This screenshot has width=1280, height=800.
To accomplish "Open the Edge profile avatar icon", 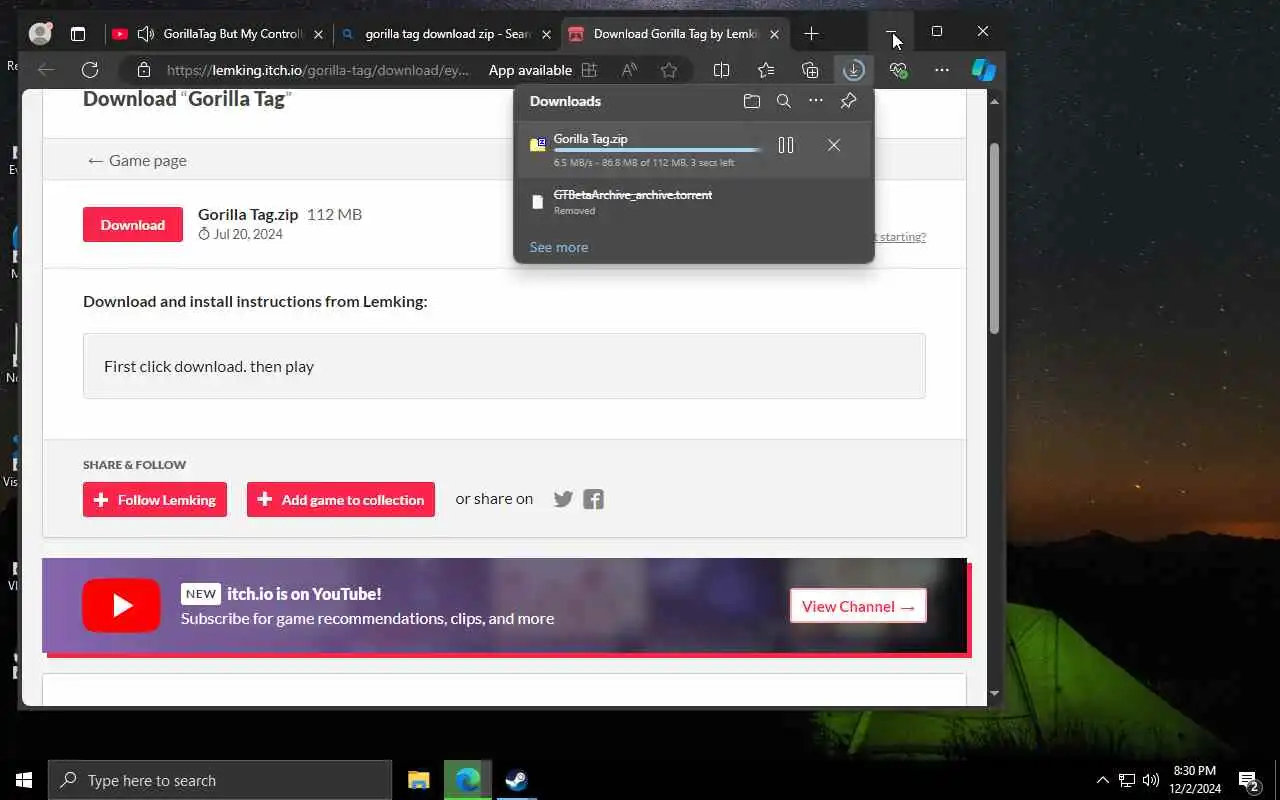I will pyautogui.click(x=40, y=33).
